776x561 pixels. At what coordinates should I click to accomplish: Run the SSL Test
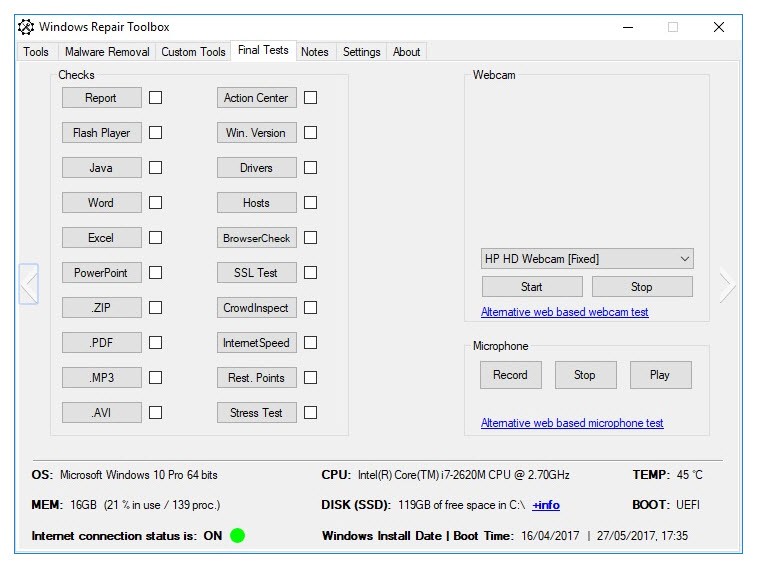click(256, 273)
